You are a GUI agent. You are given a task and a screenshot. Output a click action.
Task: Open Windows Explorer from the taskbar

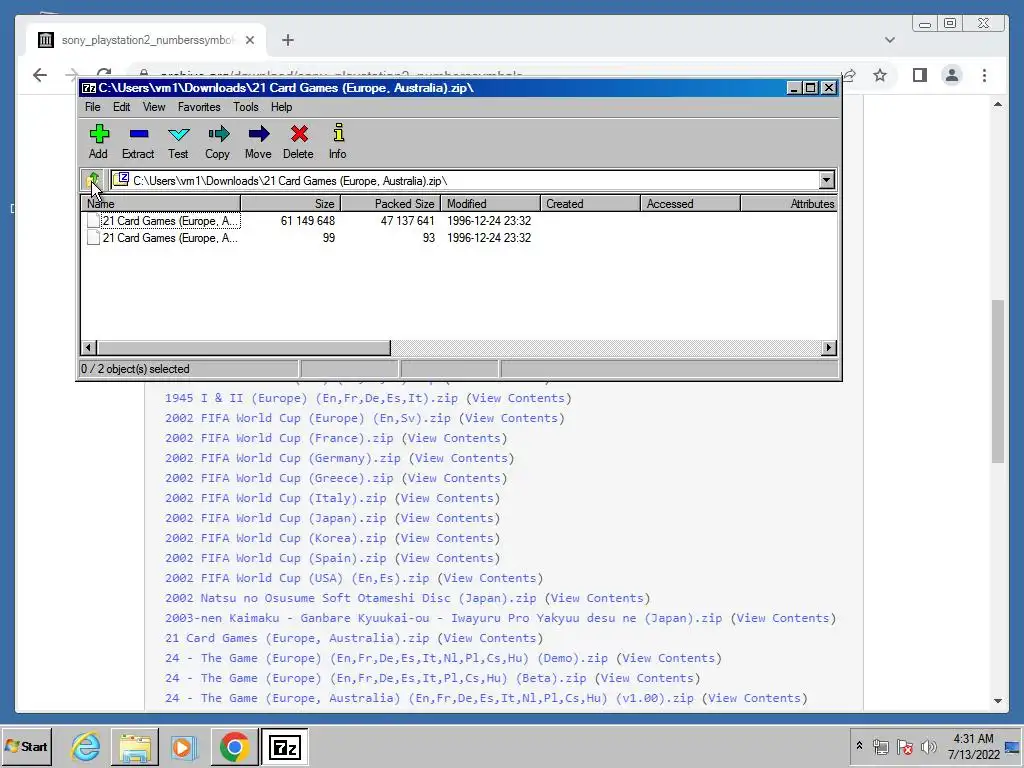(x=135, y=746)
